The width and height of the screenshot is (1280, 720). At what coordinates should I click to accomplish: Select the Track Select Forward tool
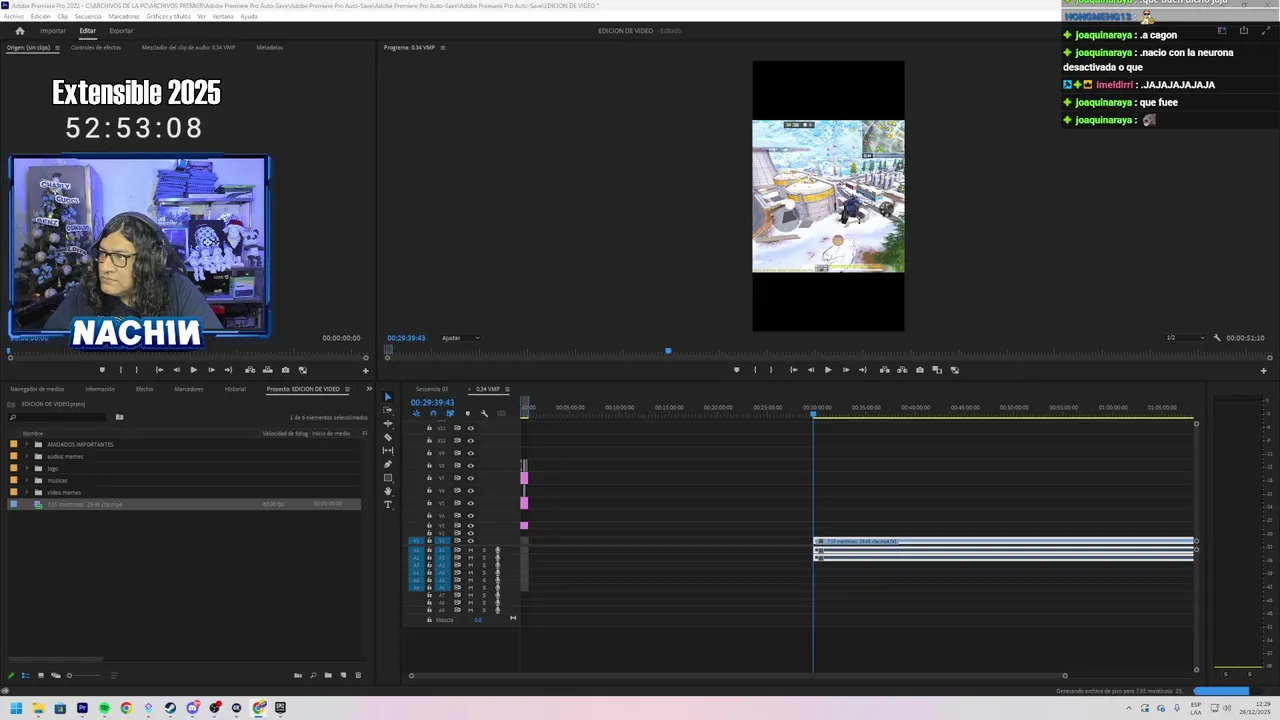coord(388,411)
